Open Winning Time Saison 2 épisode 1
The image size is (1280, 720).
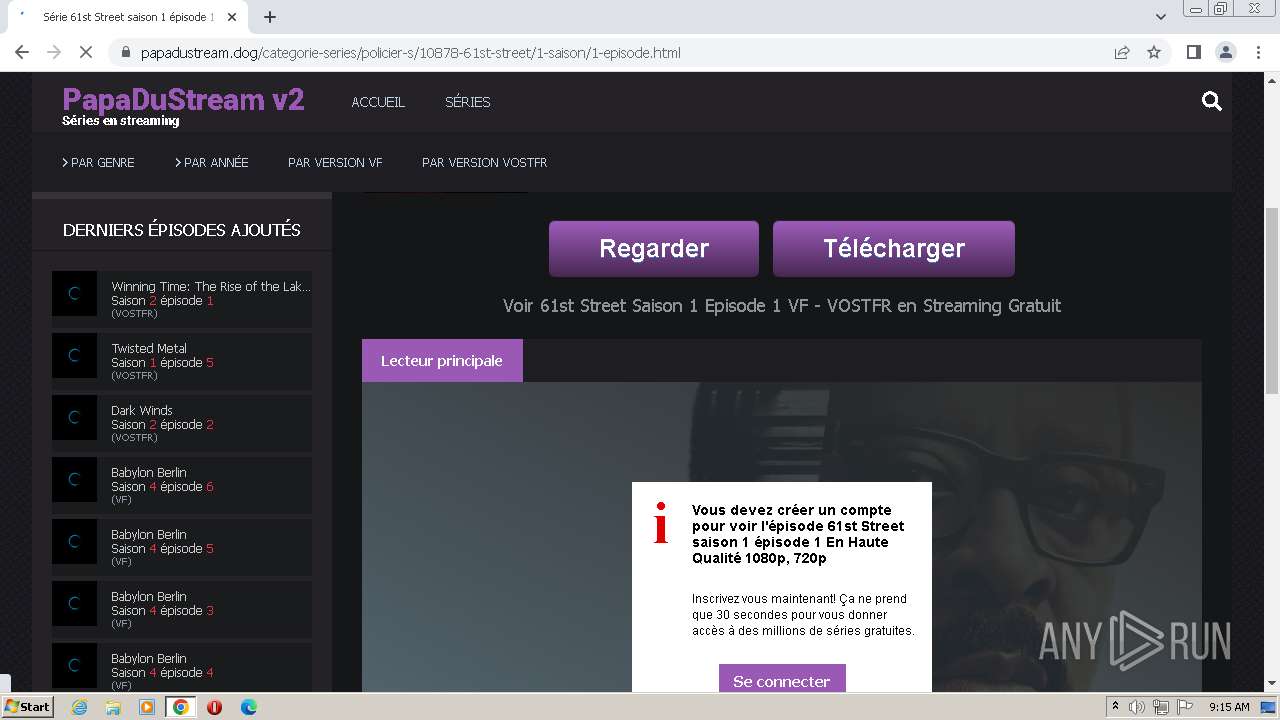tap(182, 299)
